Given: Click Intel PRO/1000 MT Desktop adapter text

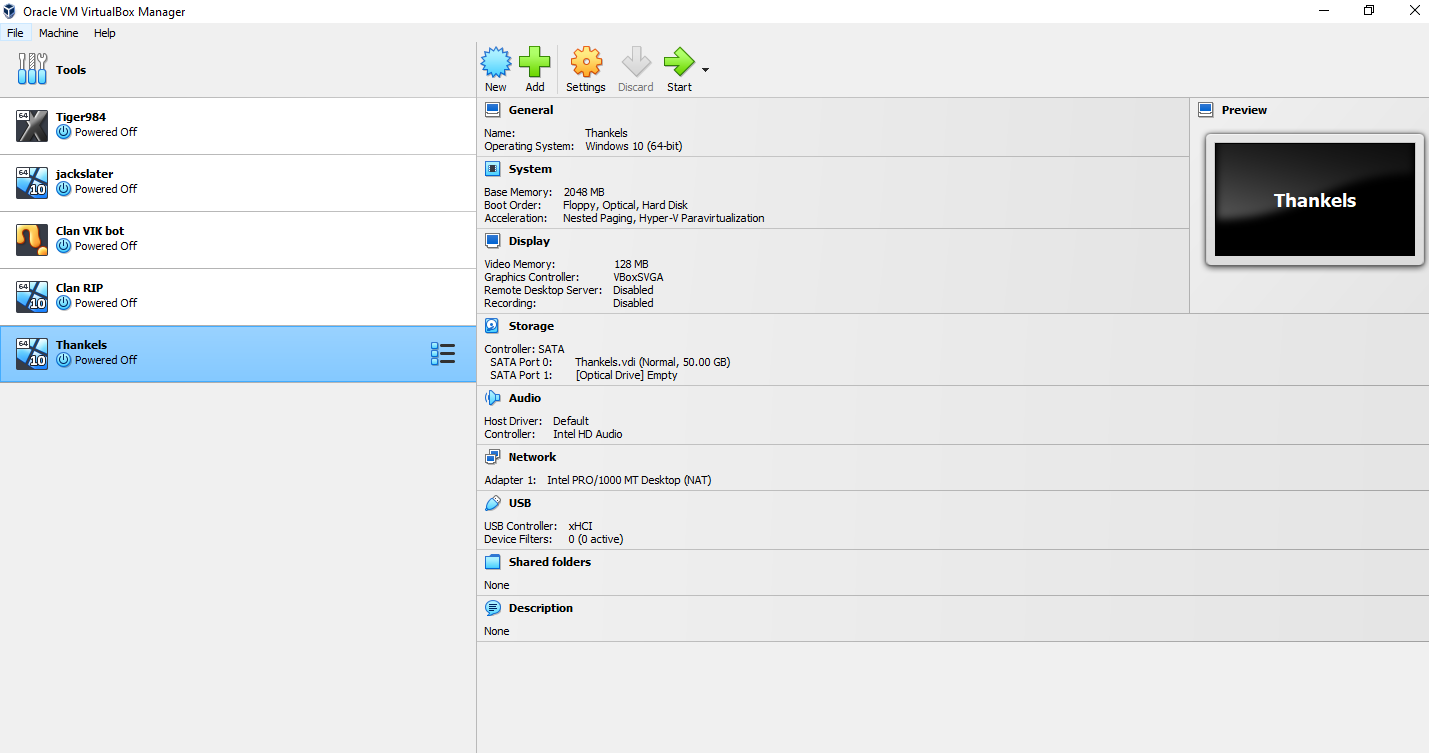Looking at the screenshot, I should [x=629, y=480].
